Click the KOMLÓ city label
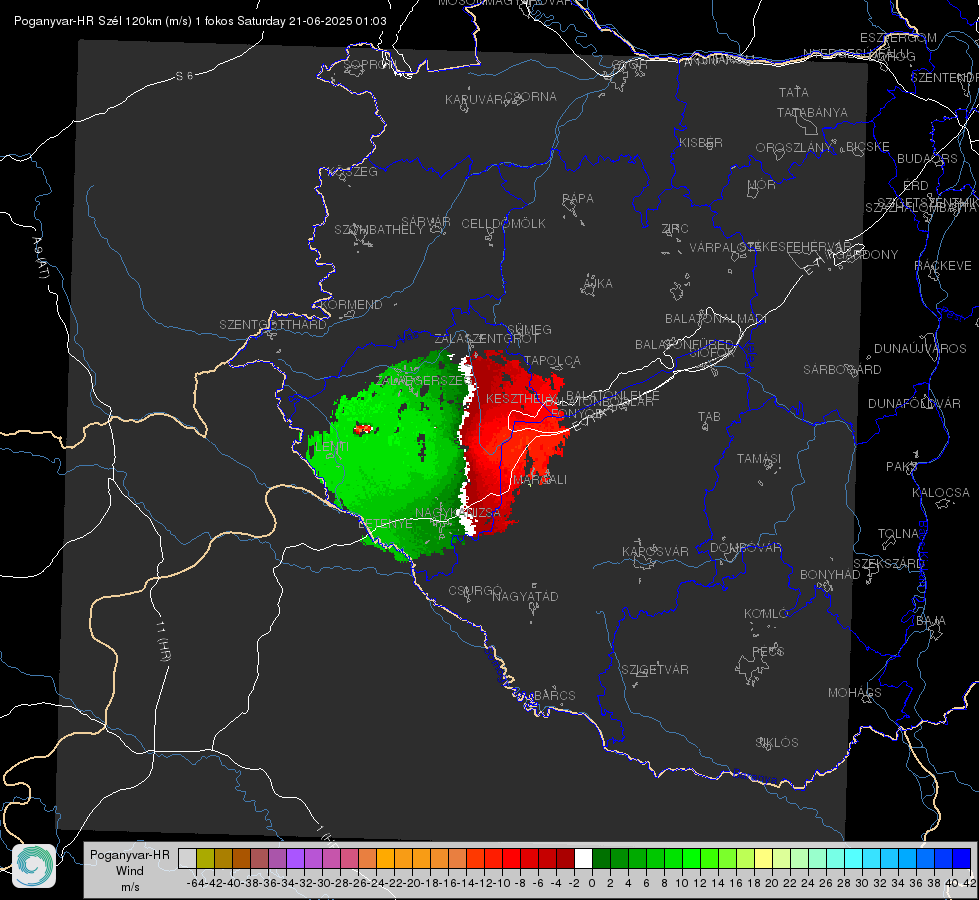The width and height of the screenshot is (979, 900). [x=766, y=614]
